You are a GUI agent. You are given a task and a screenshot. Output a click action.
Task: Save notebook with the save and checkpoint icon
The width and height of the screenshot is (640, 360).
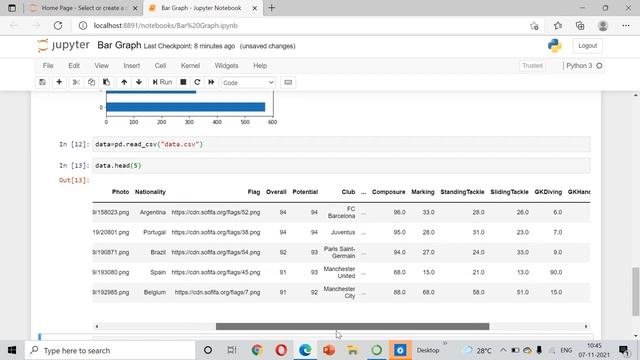(x=42, y=82)
